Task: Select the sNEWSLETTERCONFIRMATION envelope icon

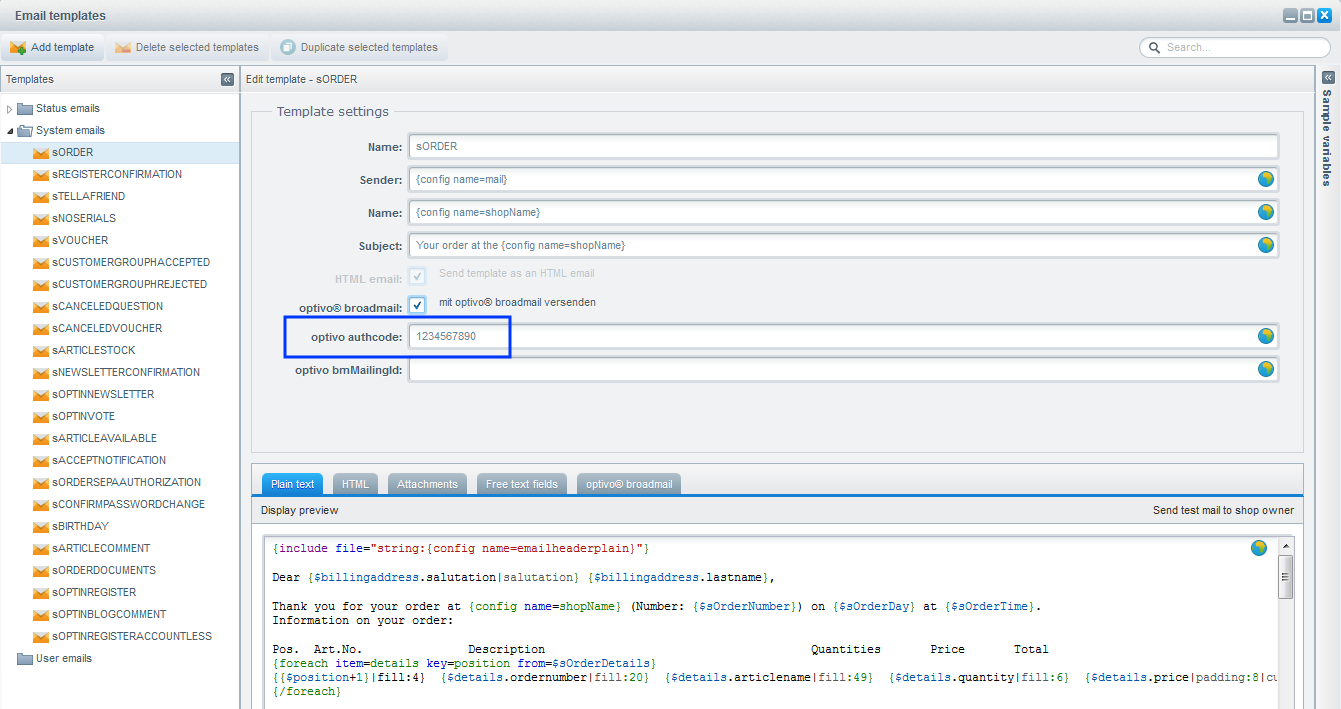Action: (x=41, y=373)
